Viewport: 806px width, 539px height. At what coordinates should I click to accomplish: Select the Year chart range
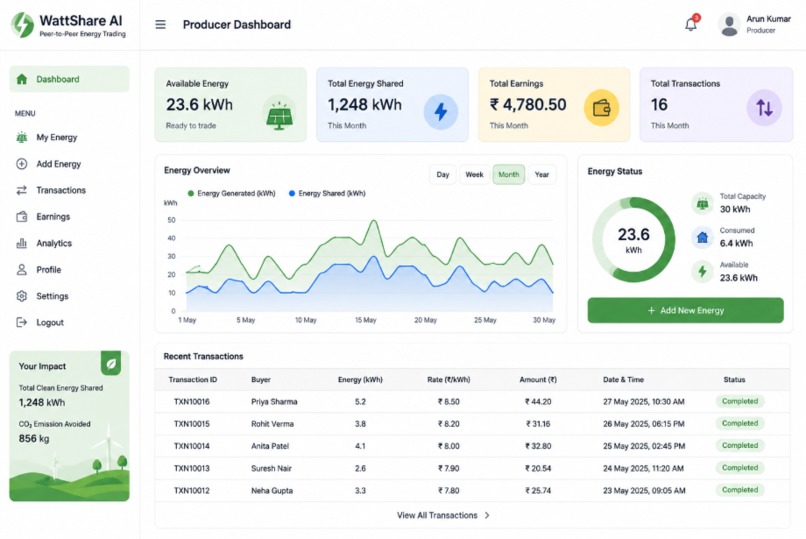click(x=542, y=175)
